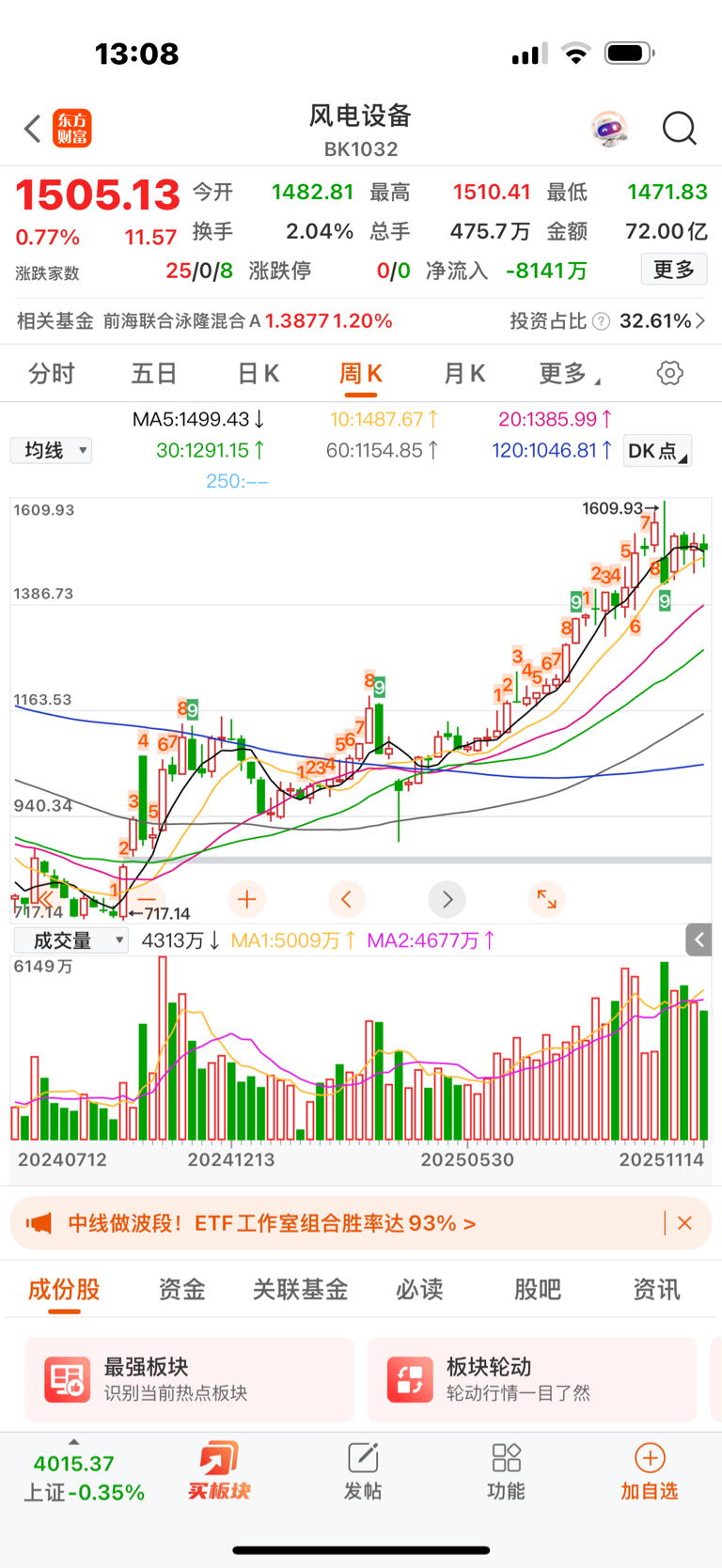
Task: Open DK点 dropdown
Action: point(658,451)
